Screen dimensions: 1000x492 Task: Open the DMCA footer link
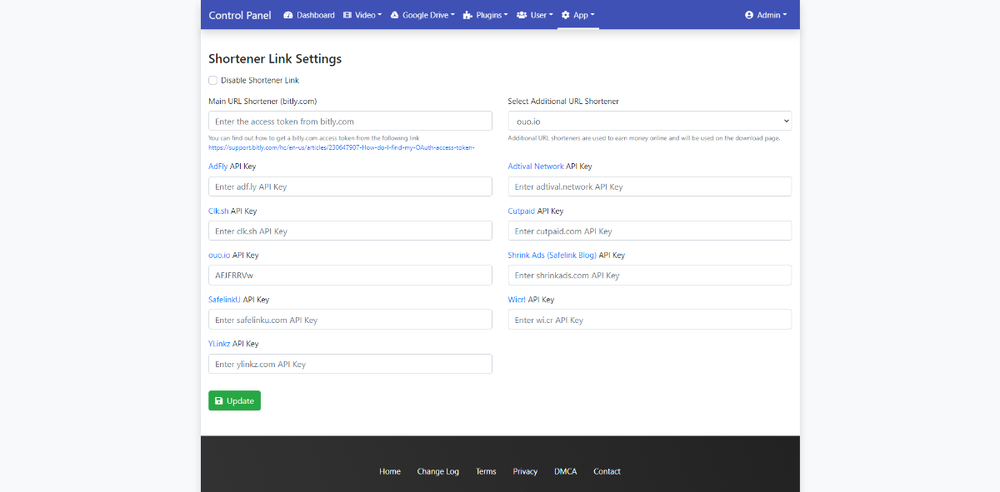565,471
